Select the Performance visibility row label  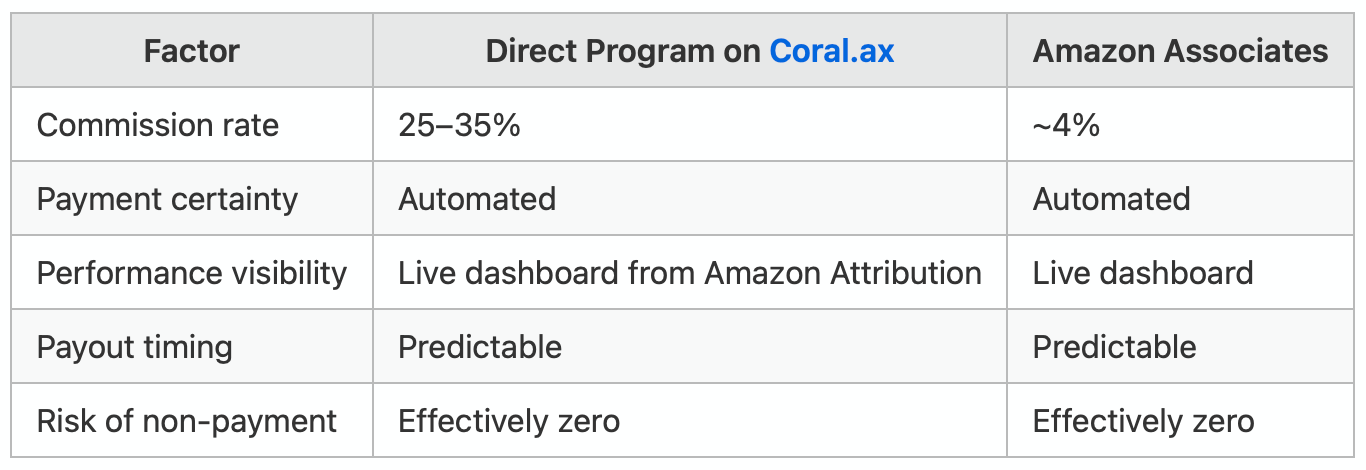(192, 273)
